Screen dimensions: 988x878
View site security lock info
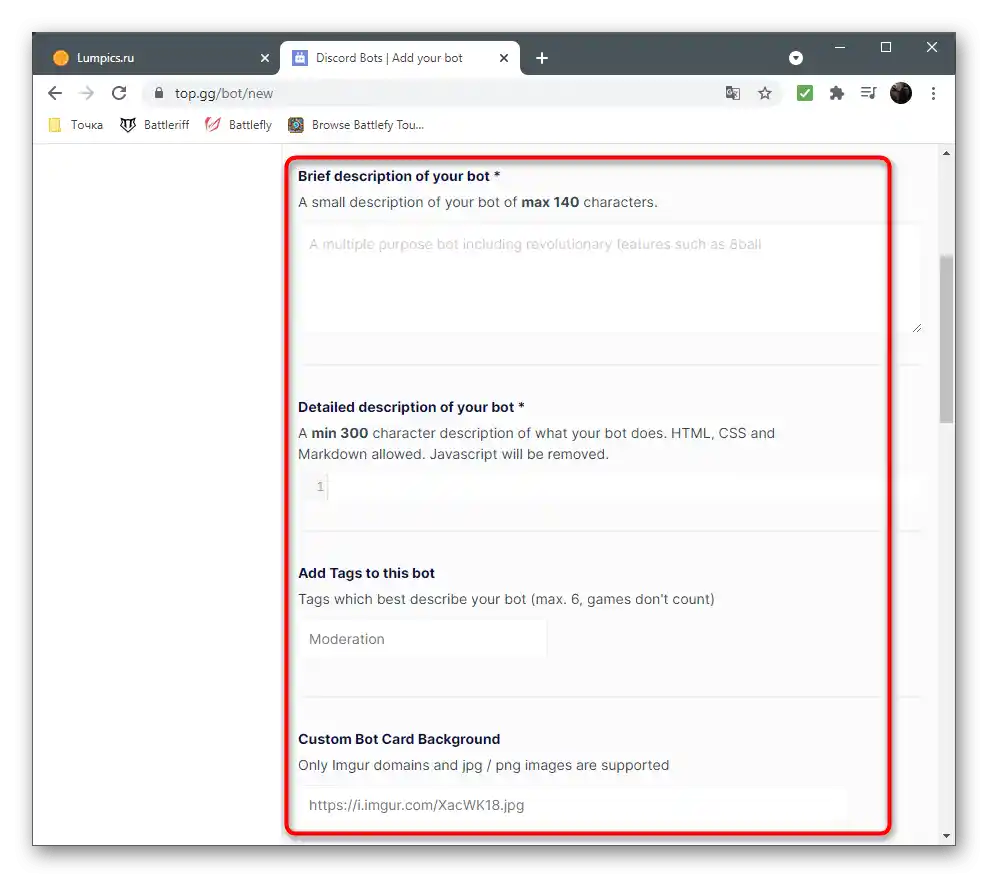tap(159, 93)
